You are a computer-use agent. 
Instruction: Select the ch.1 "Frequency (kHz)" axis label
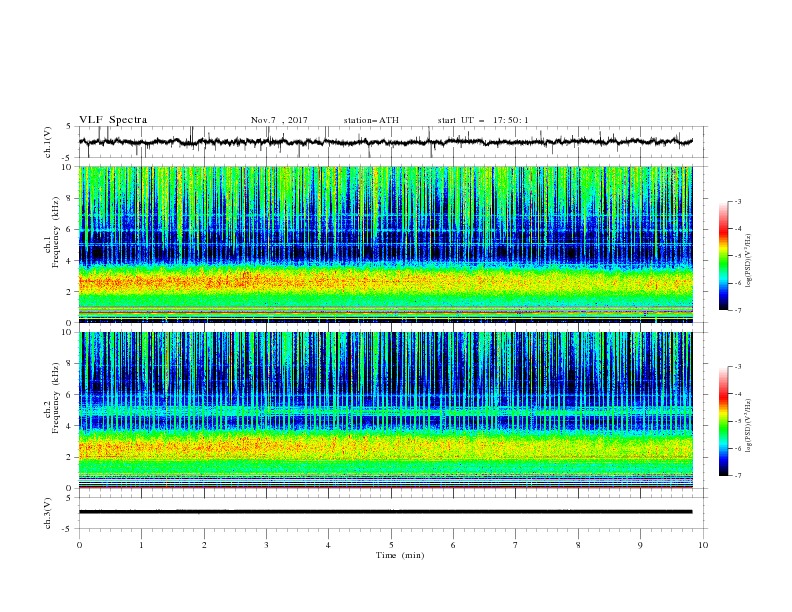click(x=56, y=233)
